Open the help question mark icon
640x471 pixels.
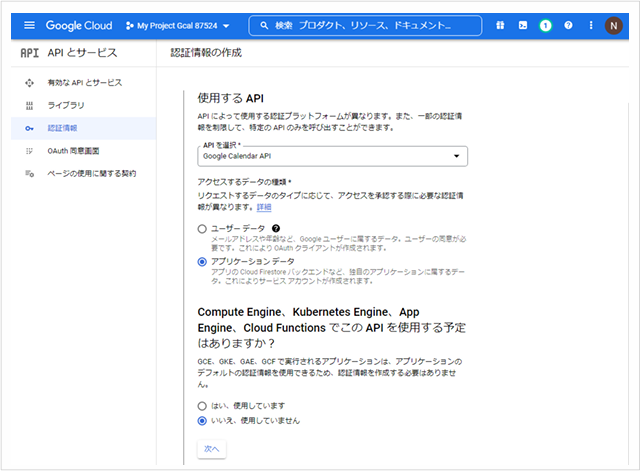pyautogui.click(x=568, y=25)
